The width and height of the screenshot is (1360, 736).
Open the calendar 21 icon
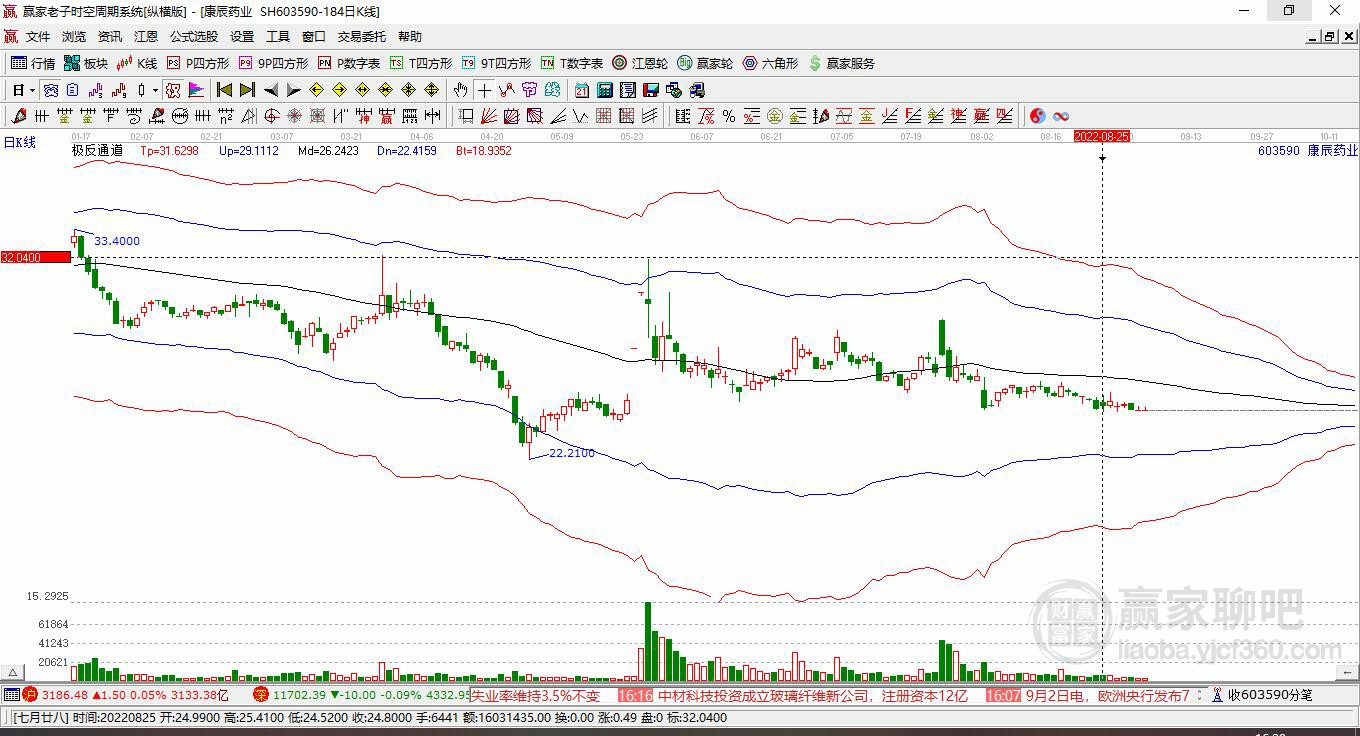point(581,90)
